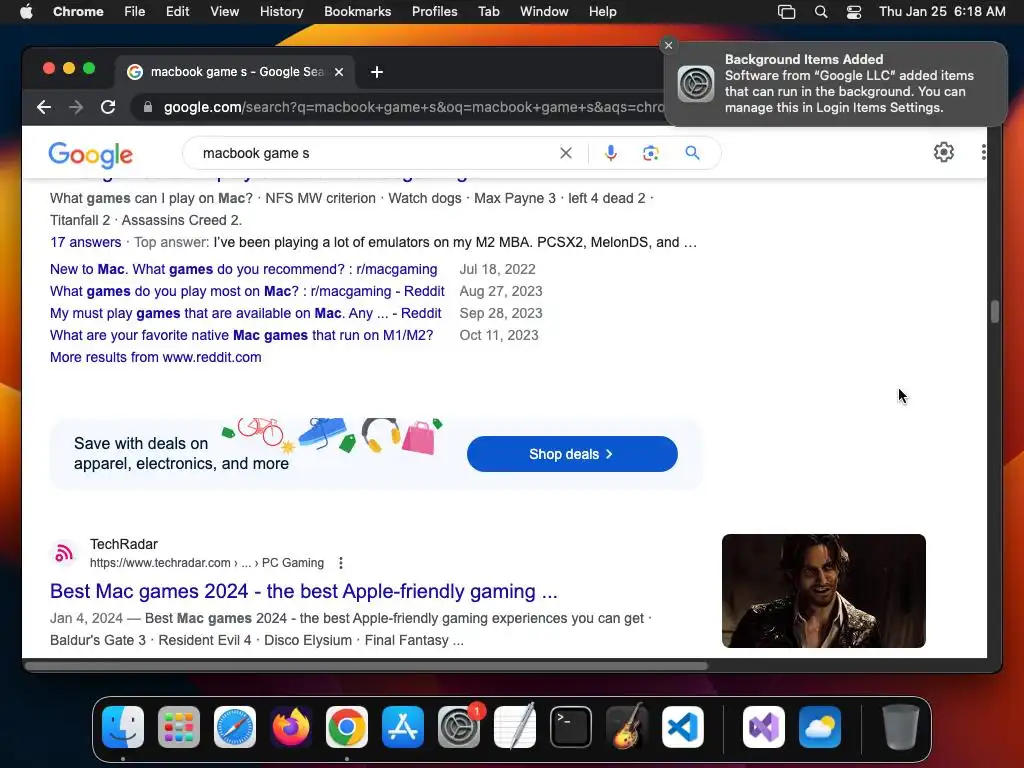Open Visual Studio purple icon in Dock

pyautogui.click(x=763, y=727)
